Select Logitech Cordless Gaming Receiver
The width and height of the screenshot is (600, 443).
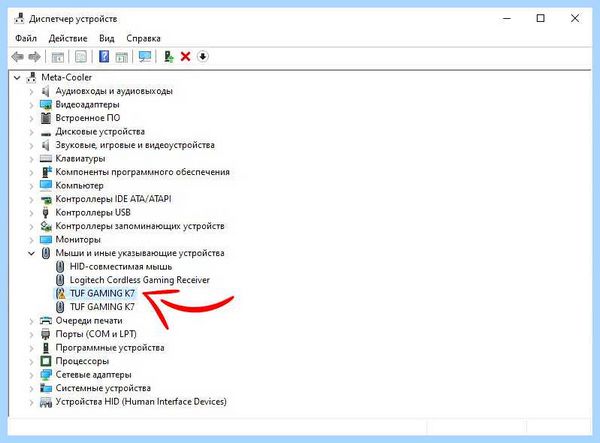click(x=140, y=280)
